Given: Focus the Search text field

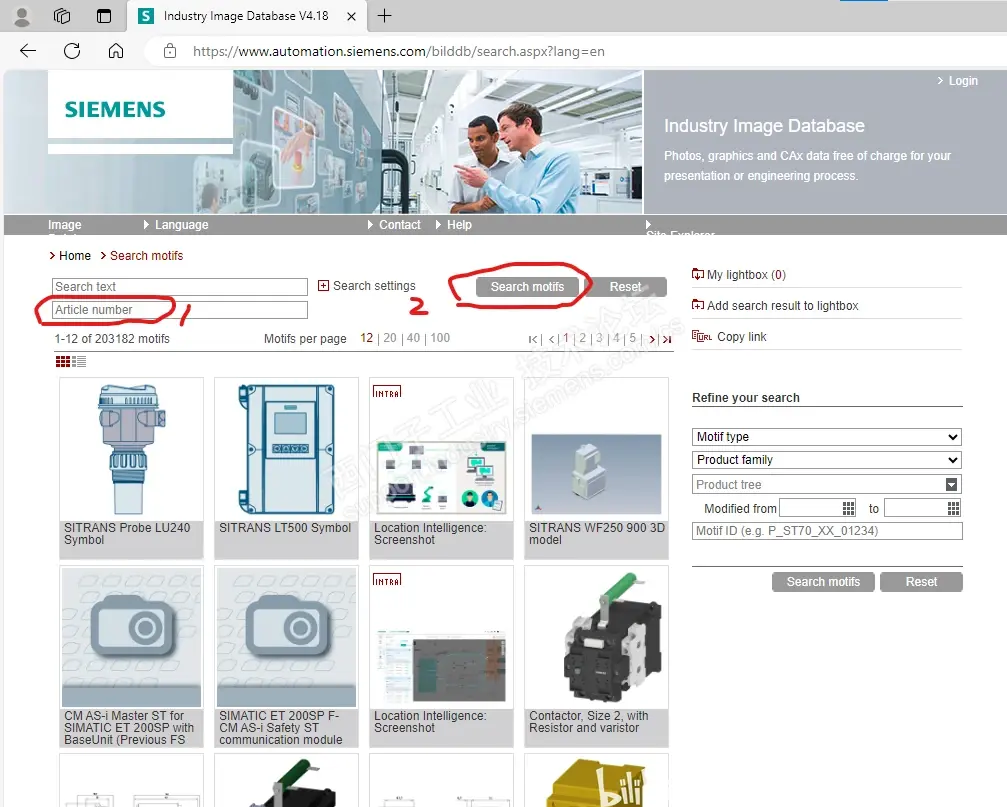Looking at the screenshot, I should (x=180, y=286).
